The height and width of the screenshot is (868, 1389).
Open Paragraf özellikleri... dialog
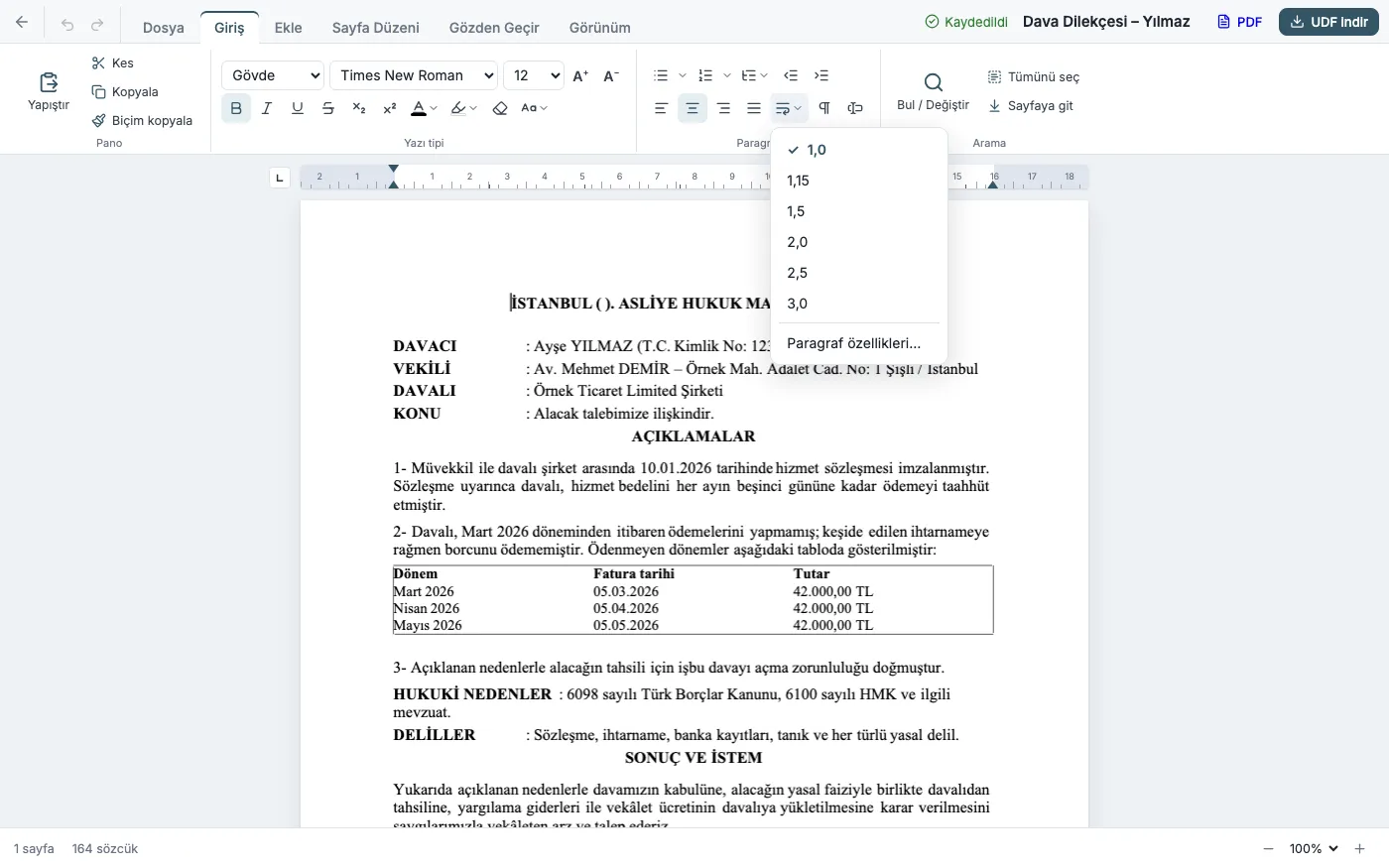tap(859, 343)
